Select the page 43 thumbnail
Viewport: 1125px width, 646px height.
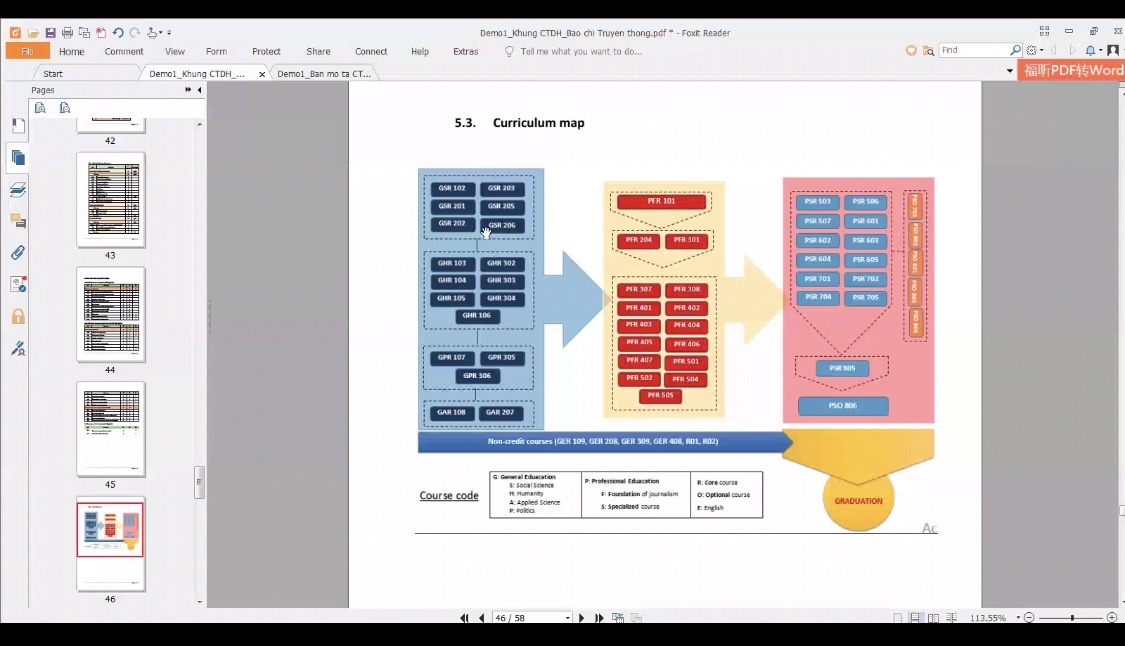[110, 200]
